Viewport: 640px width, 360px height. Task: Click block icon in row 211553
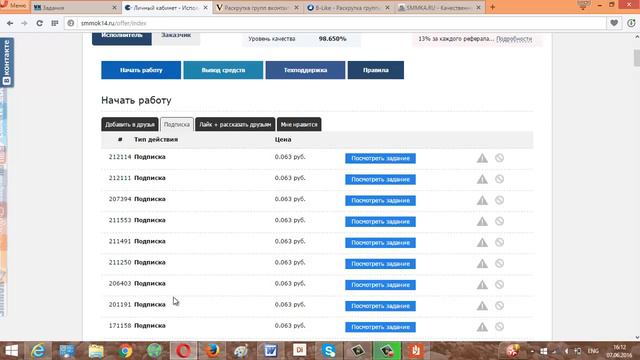pyautogui.click(x=499, y=221)
